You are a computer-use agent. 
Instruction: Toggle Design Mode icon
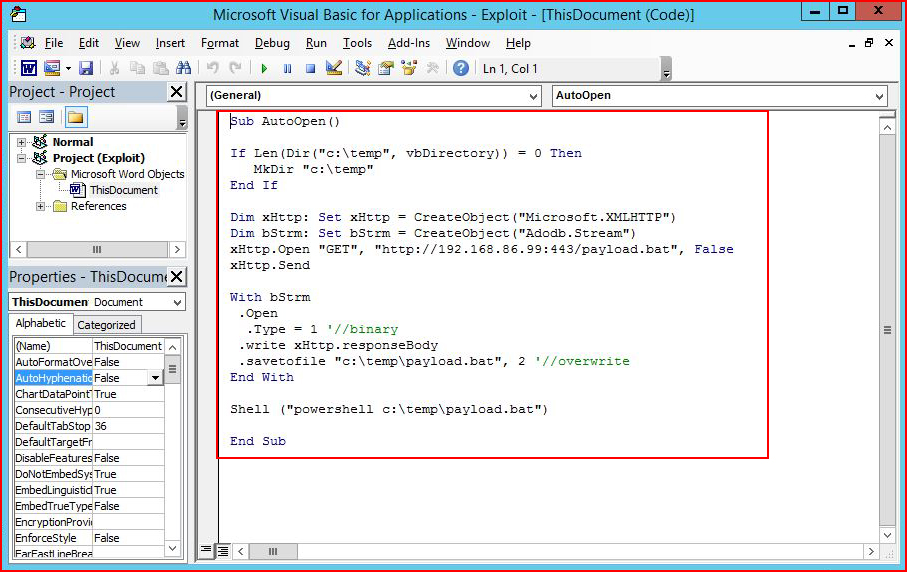(334, 68)
